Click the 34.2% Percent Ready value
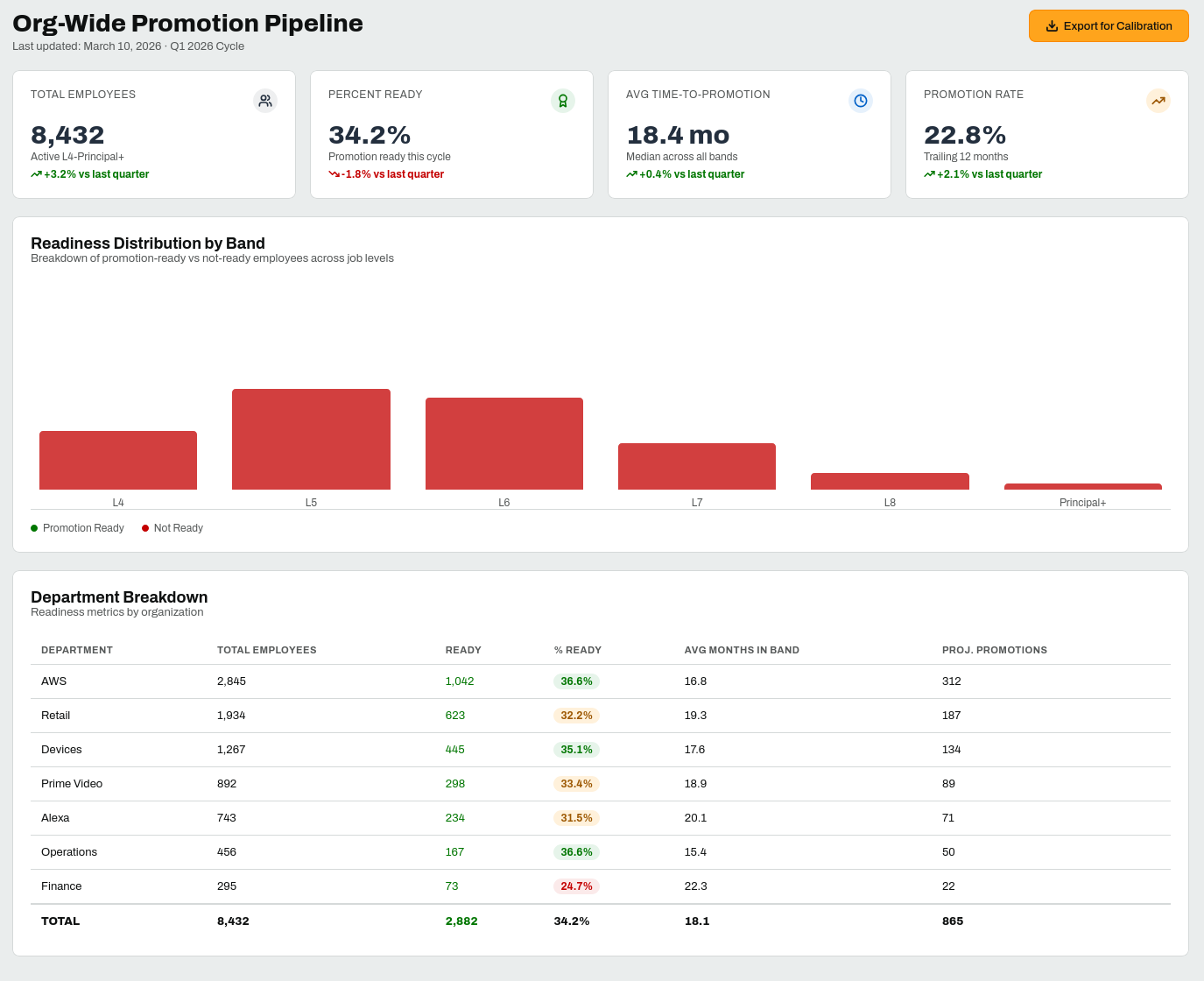The width and height of the screenshot is (1204, 981). [370, 135]
